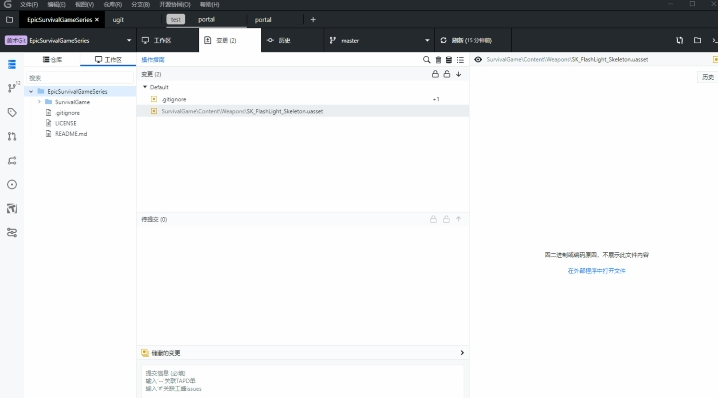Click the locked padlock icon in staged section

[433, 219]
